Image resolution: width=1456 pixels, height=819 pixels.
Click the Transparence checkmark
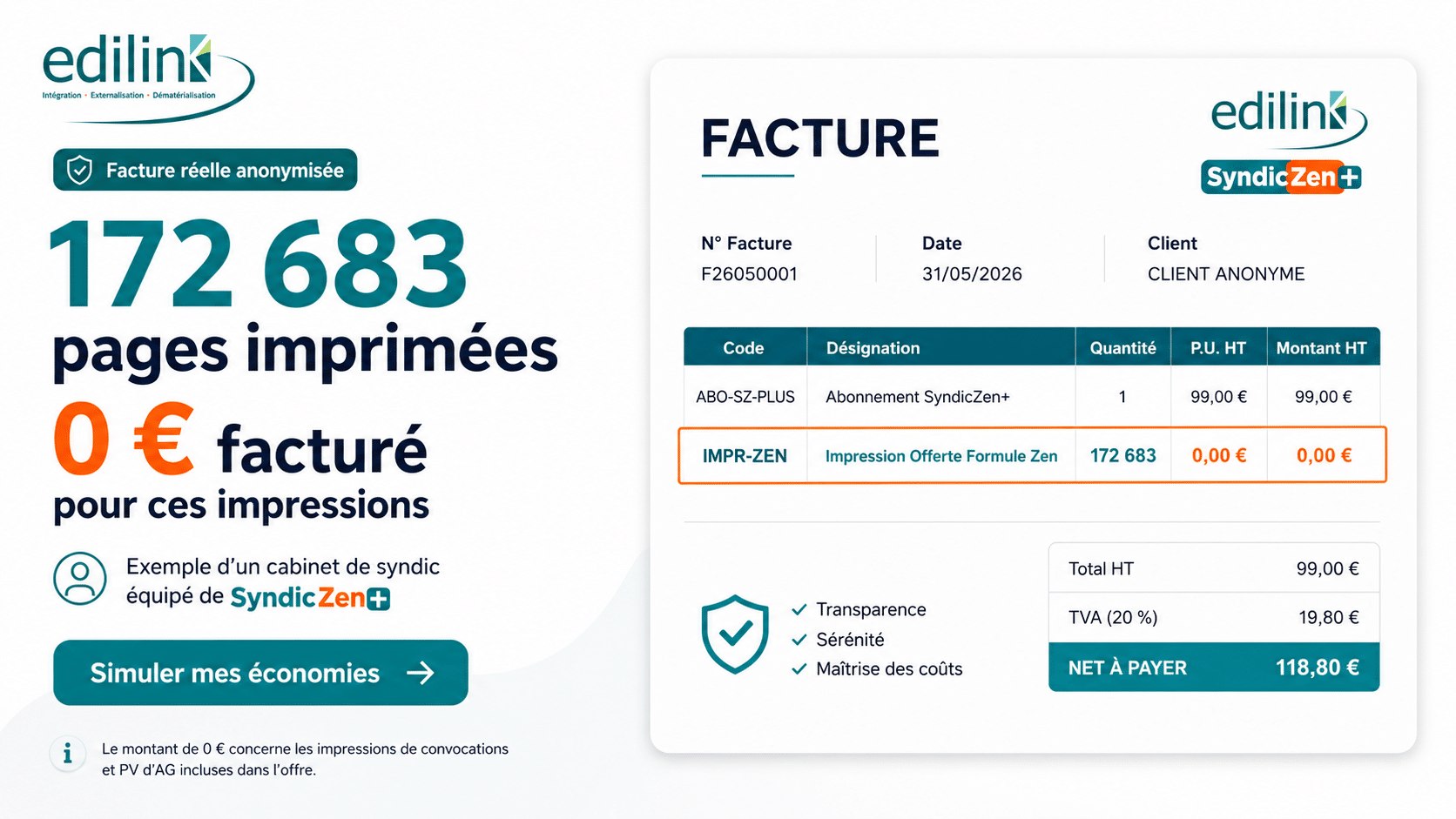click(x=799, y=610)
